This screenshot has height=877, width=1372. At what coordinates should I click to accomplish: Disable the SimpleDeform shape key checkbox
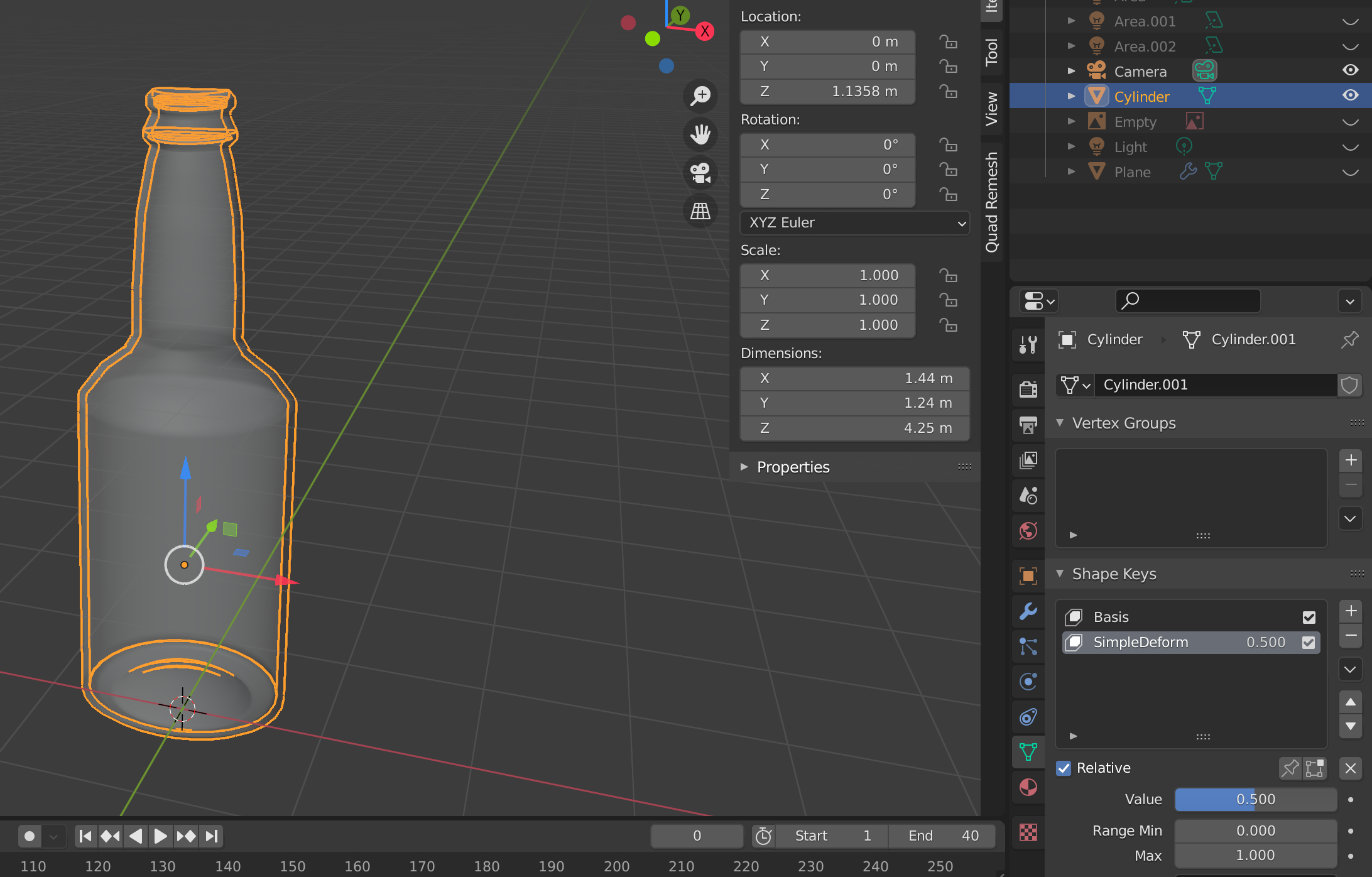point(1309,642)
